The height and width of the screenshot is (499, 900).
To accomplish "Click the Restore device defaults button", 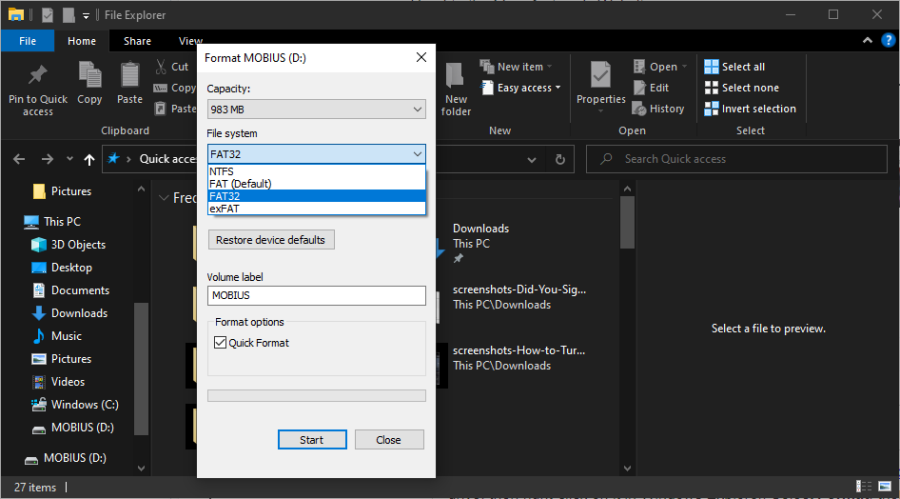I will (271, 240).
